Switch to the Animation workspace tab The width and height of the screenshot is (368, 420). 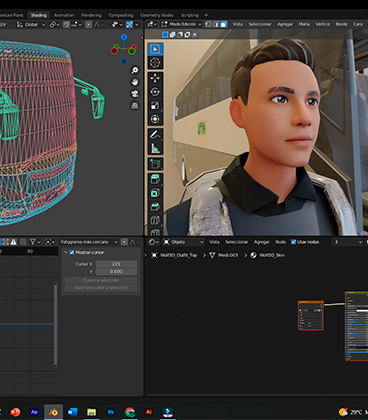click(x=64, y=15)
